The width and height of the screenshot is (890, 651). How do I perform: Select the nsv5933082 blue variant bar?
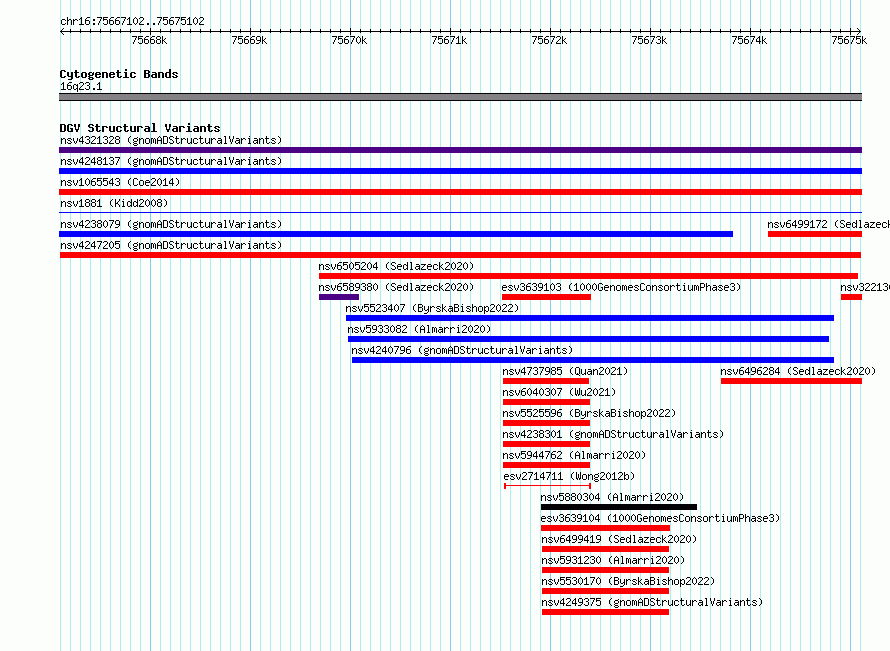point(589,339)
